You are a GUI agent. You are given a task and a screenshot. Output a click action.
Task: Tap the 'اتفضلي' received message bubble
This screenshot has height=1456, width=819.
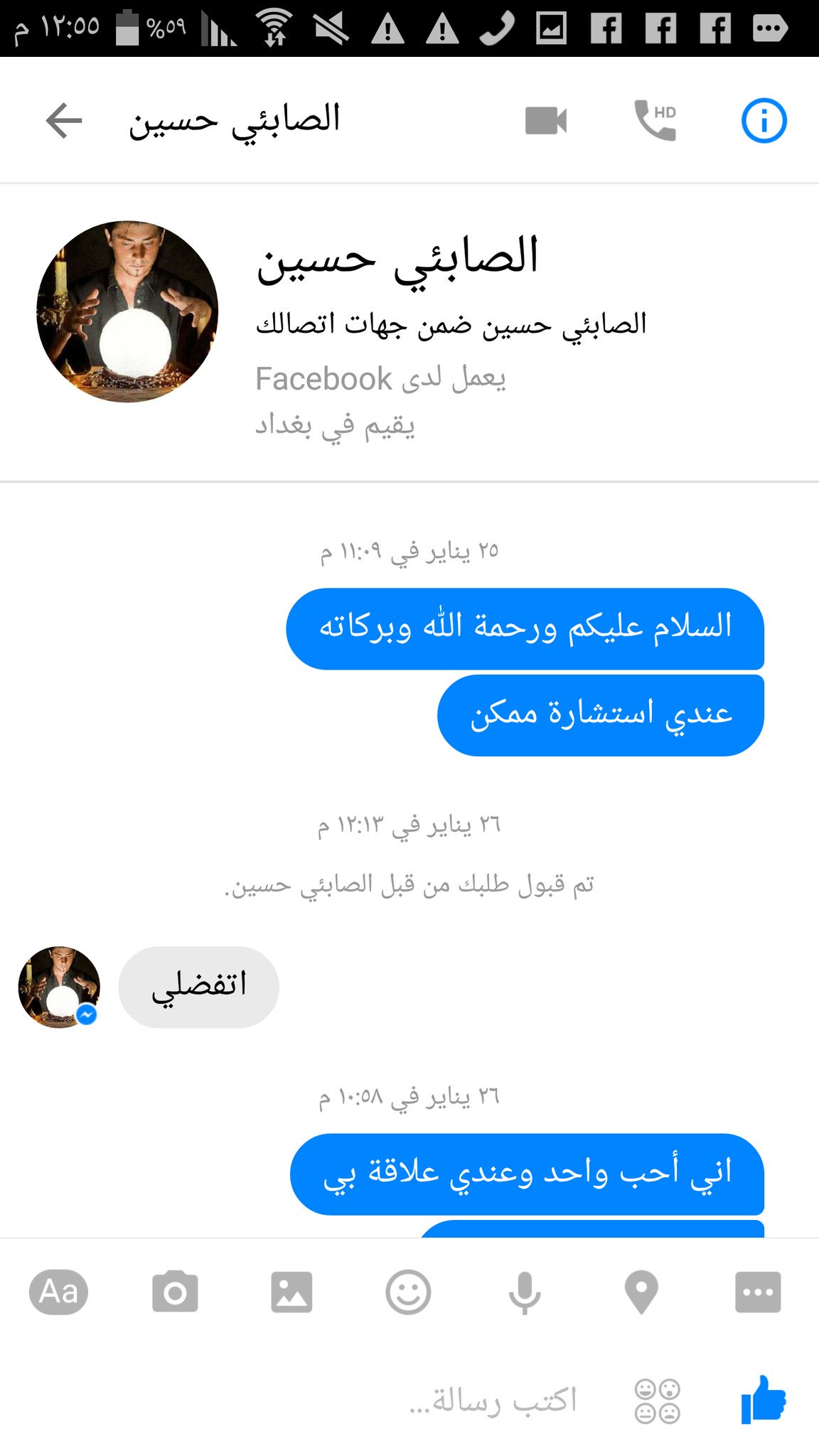point(198,987)
